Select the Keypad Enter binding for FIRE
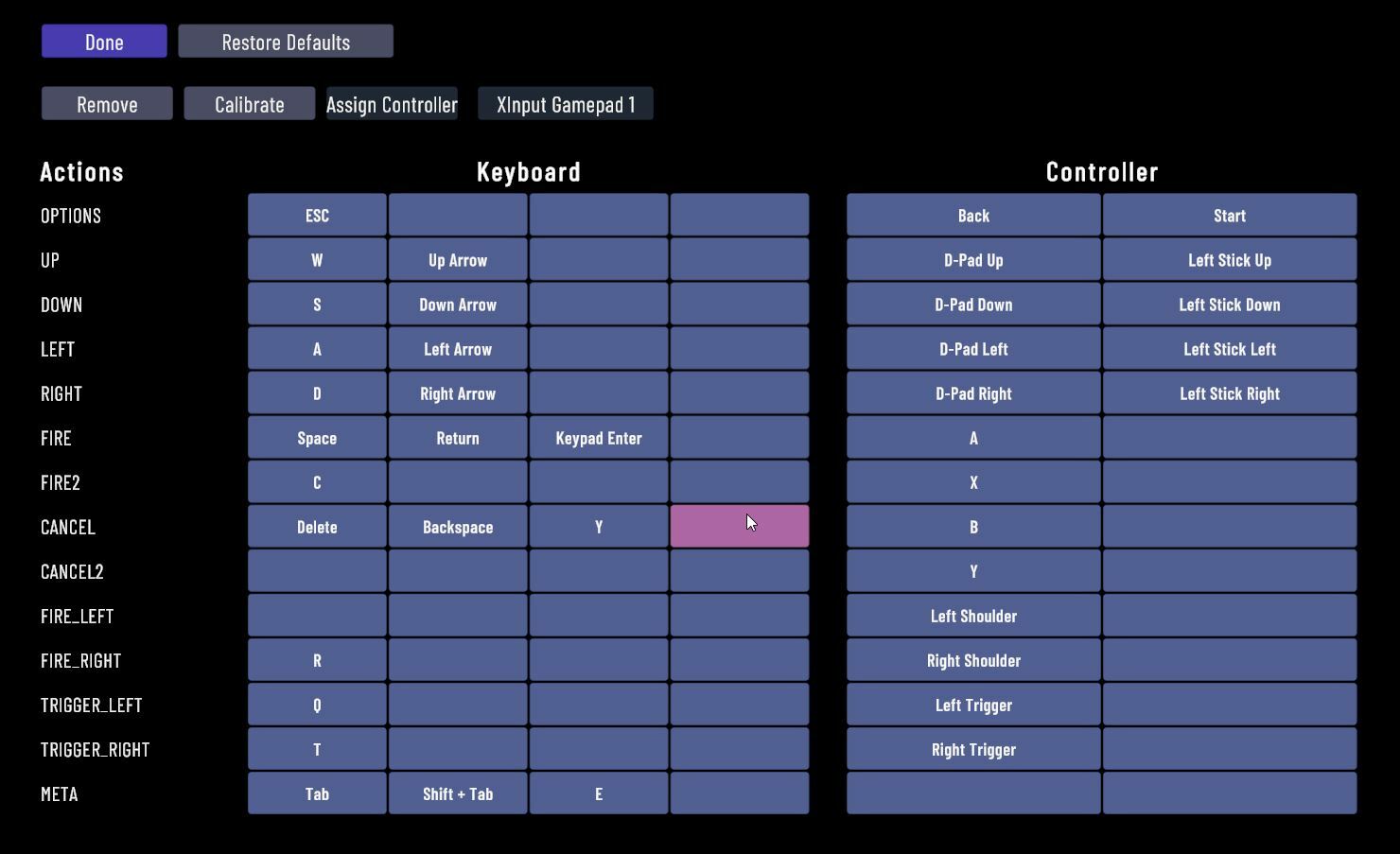The image size is (1400, 854). click(599, 438)
